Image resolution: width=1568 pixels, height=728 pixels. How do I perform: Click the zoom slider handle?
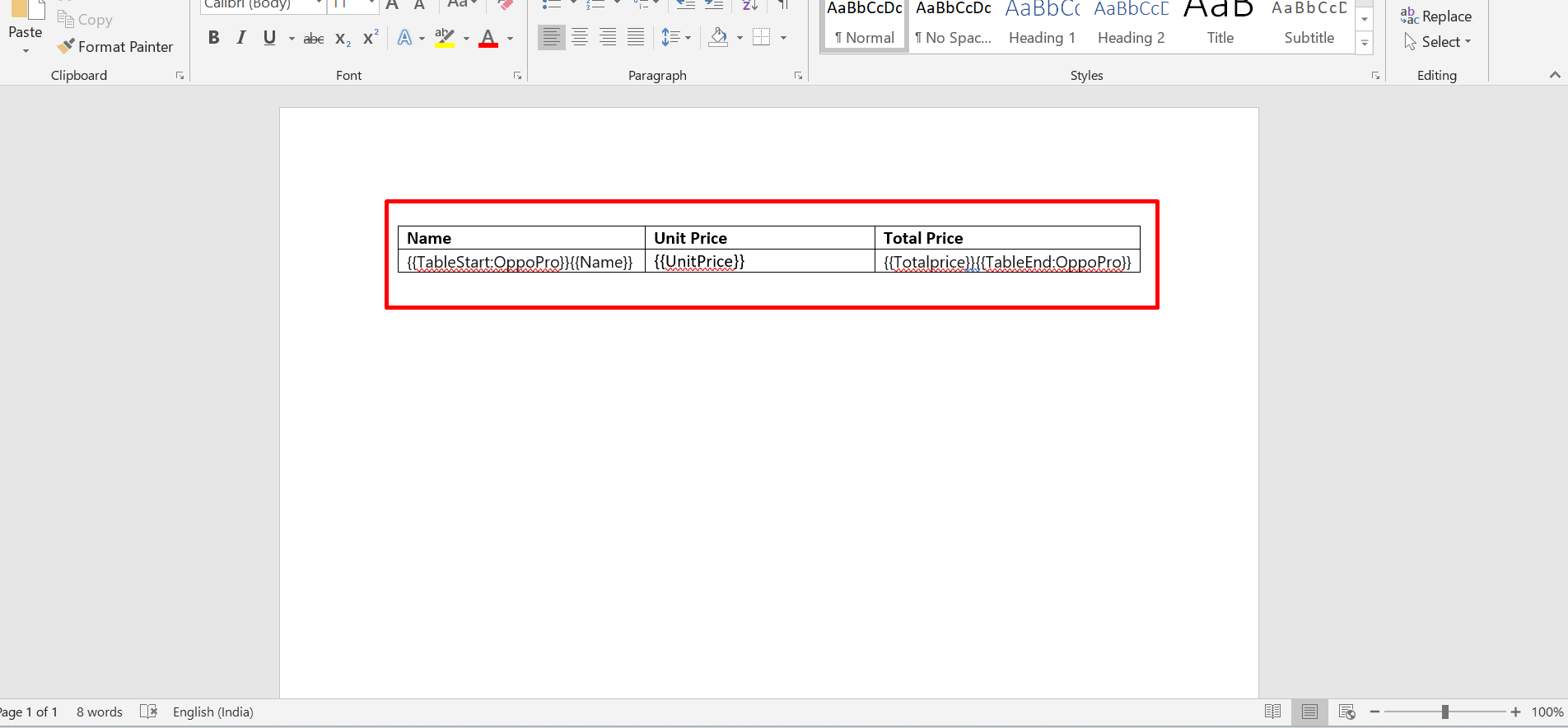coord(1444,712)
